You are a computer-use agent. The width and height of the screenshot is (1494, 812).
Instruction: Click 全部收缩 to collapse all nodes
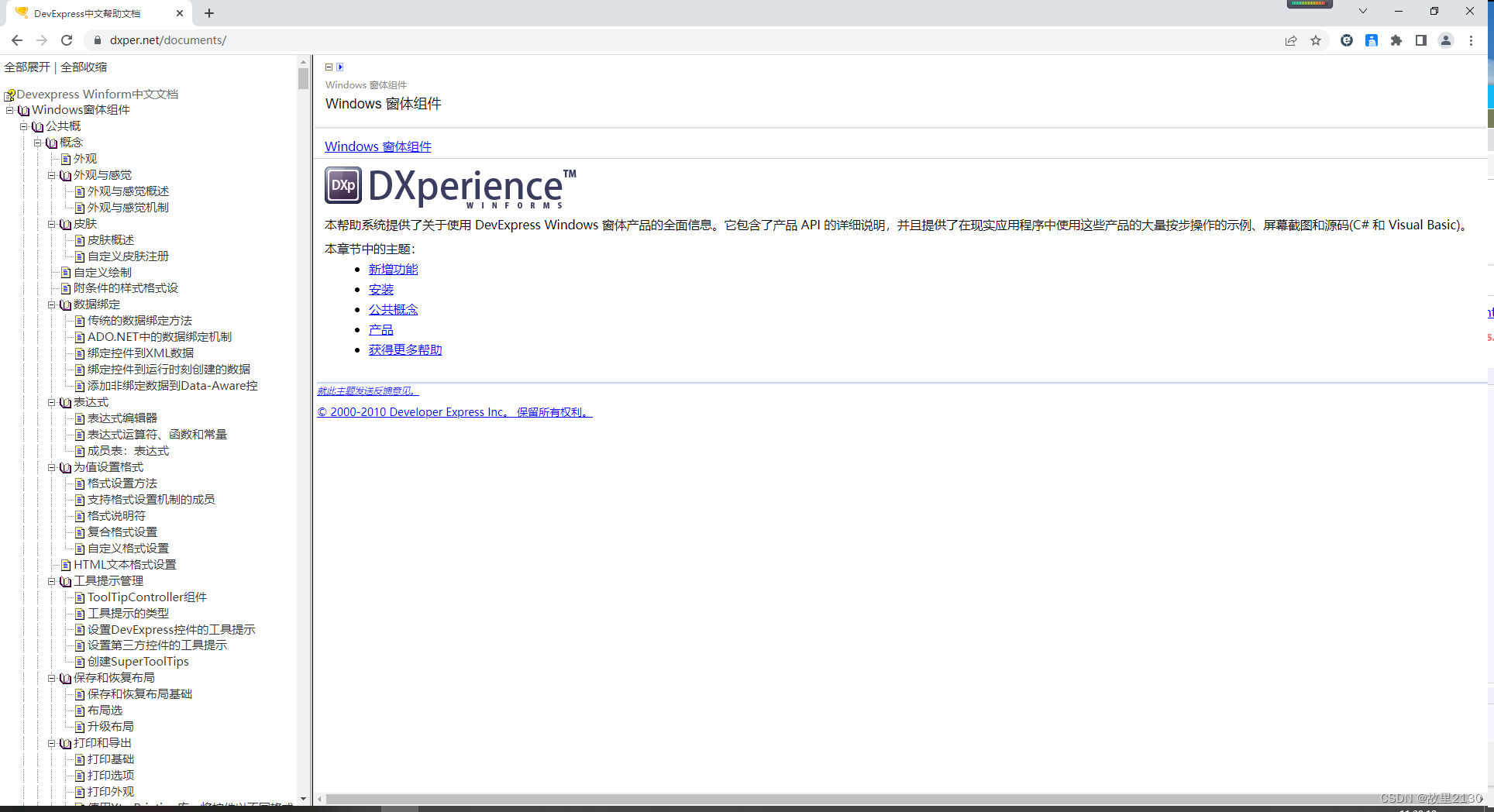coord(84,67)
